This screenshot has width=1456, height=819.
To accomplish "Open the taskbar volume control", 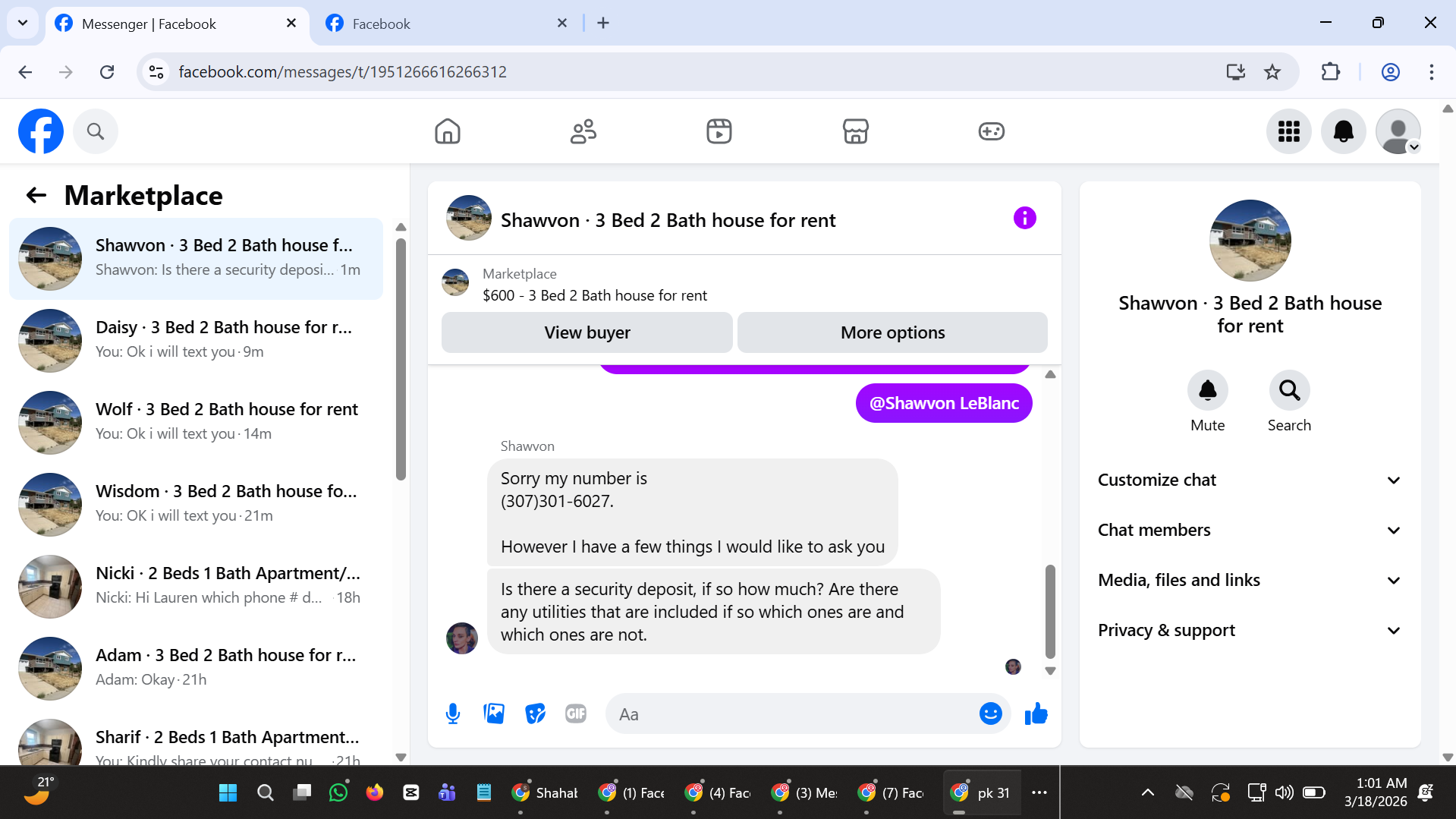I will pos(1284,792).
